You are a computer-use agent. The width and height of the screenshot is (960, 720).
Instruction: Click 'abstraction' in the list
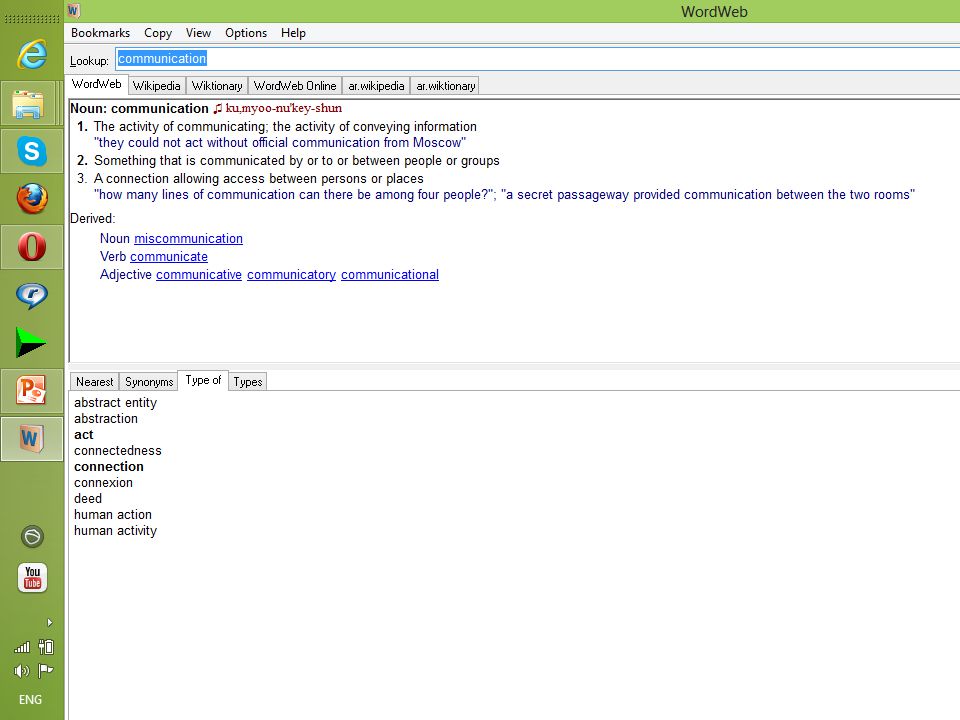106,419
